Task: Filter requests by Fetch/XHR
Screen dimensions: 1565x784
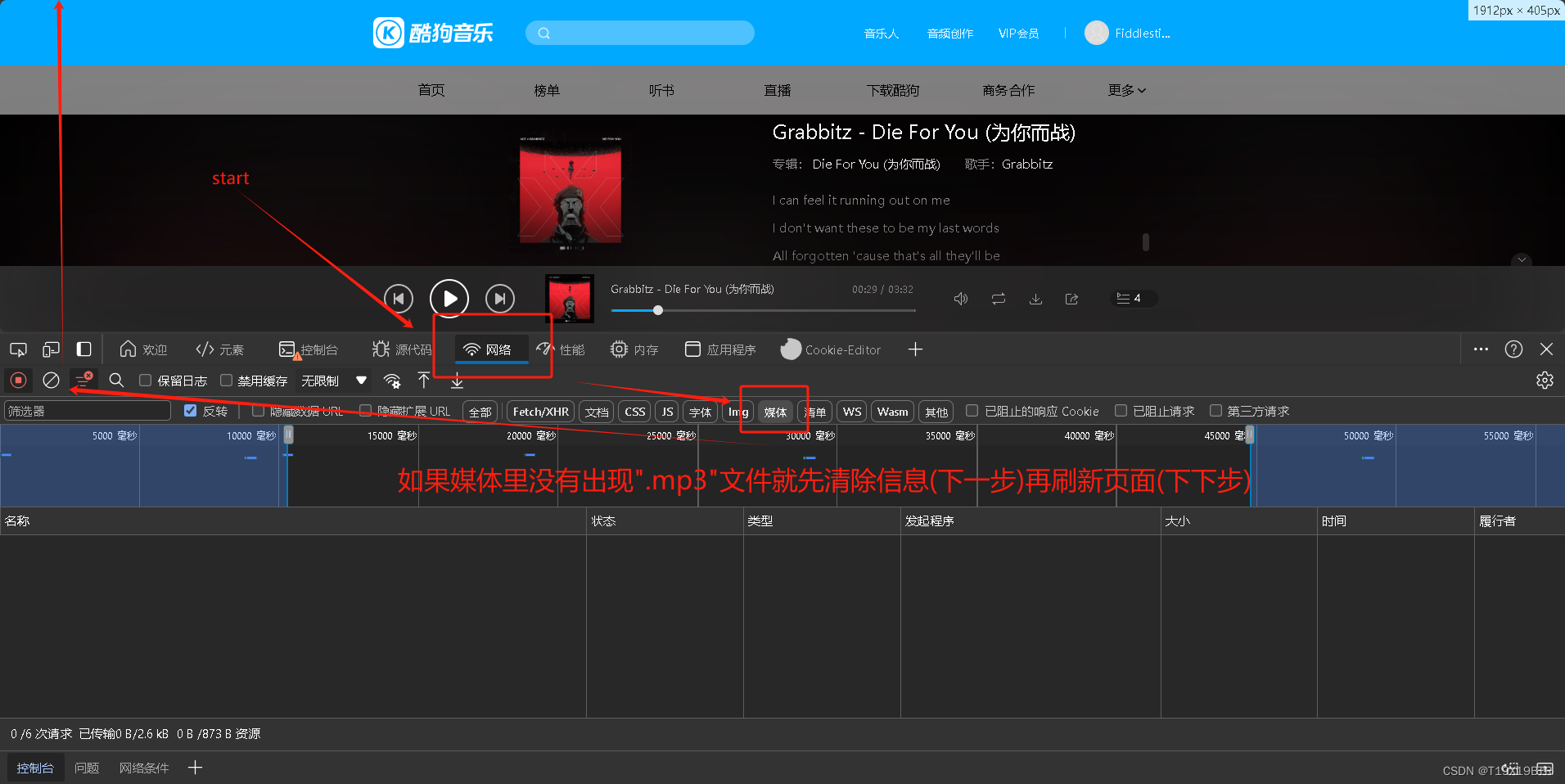Action: click(x=540, y=412)
